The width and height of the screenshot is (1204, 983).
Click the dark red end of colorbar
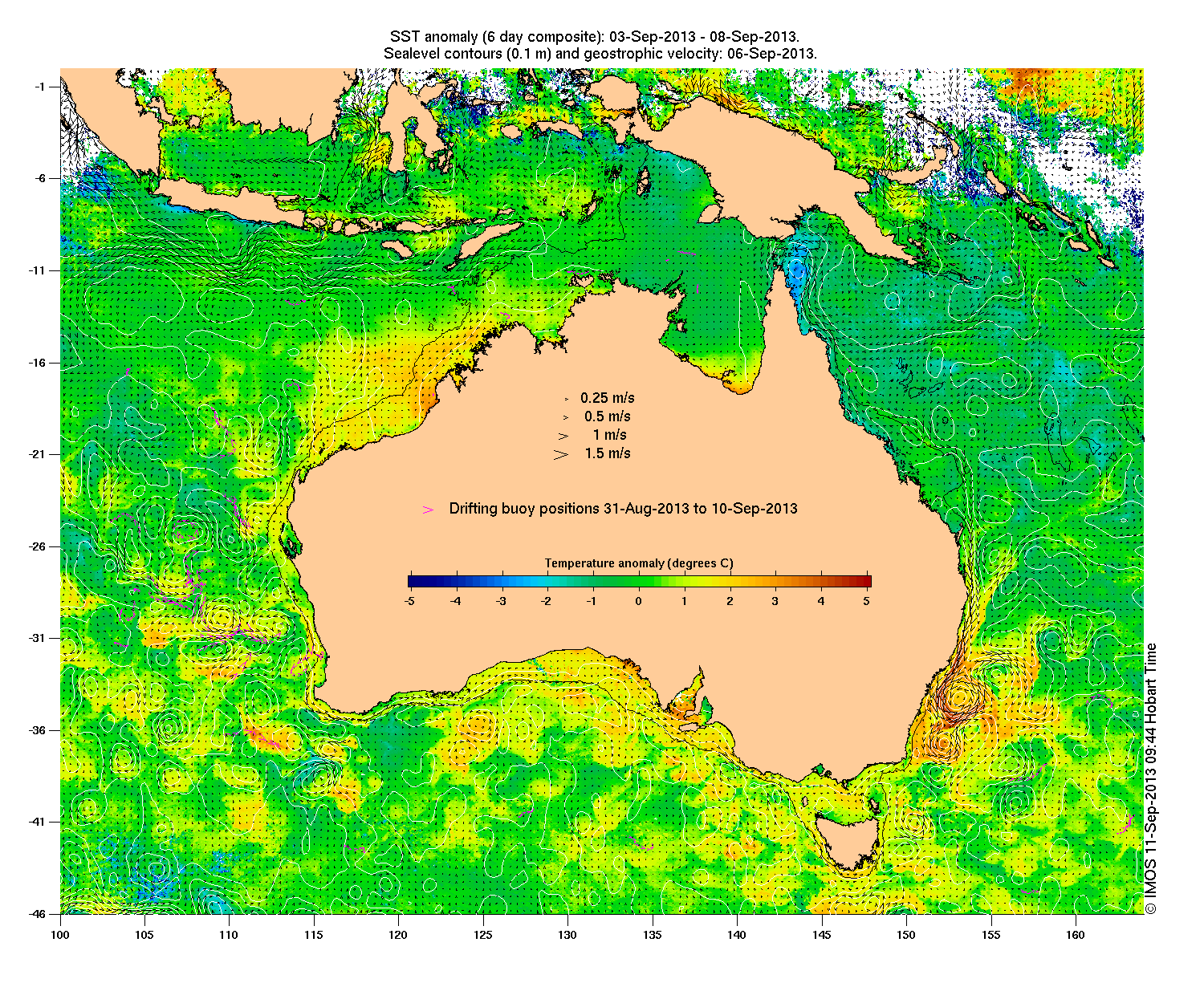coord(866,582)
